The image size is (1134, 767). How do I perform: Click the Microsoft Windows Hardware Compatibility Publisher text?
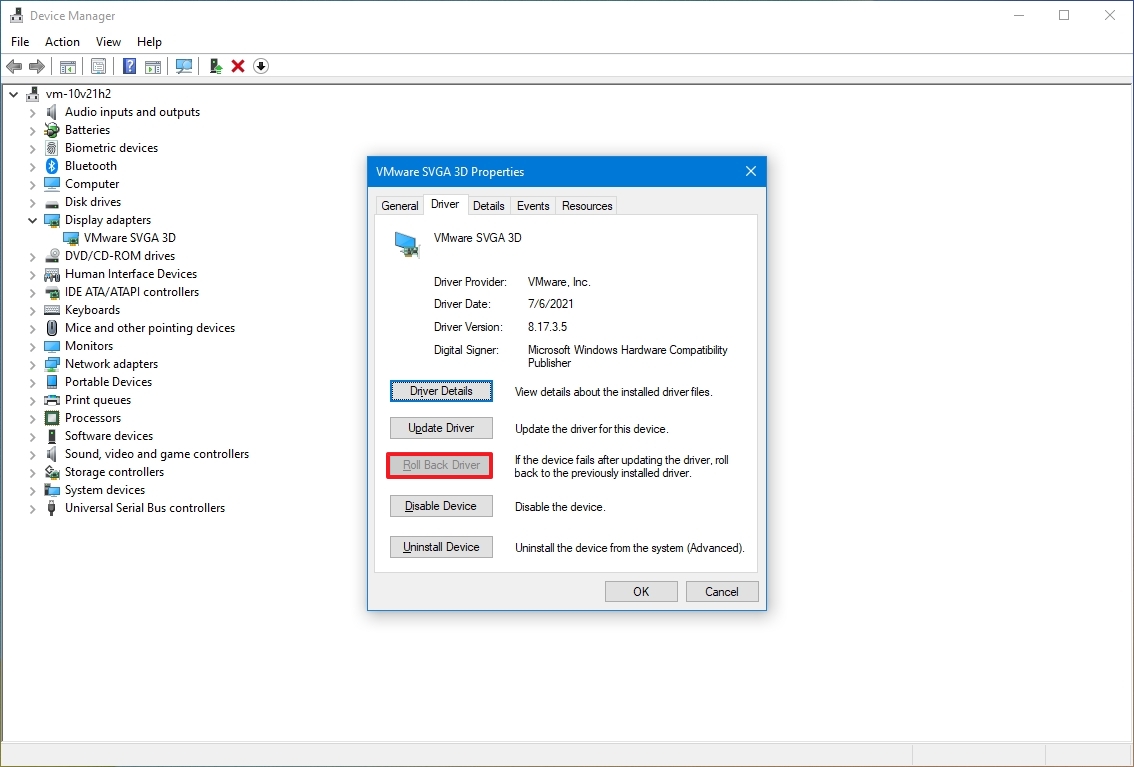[628, 356]
